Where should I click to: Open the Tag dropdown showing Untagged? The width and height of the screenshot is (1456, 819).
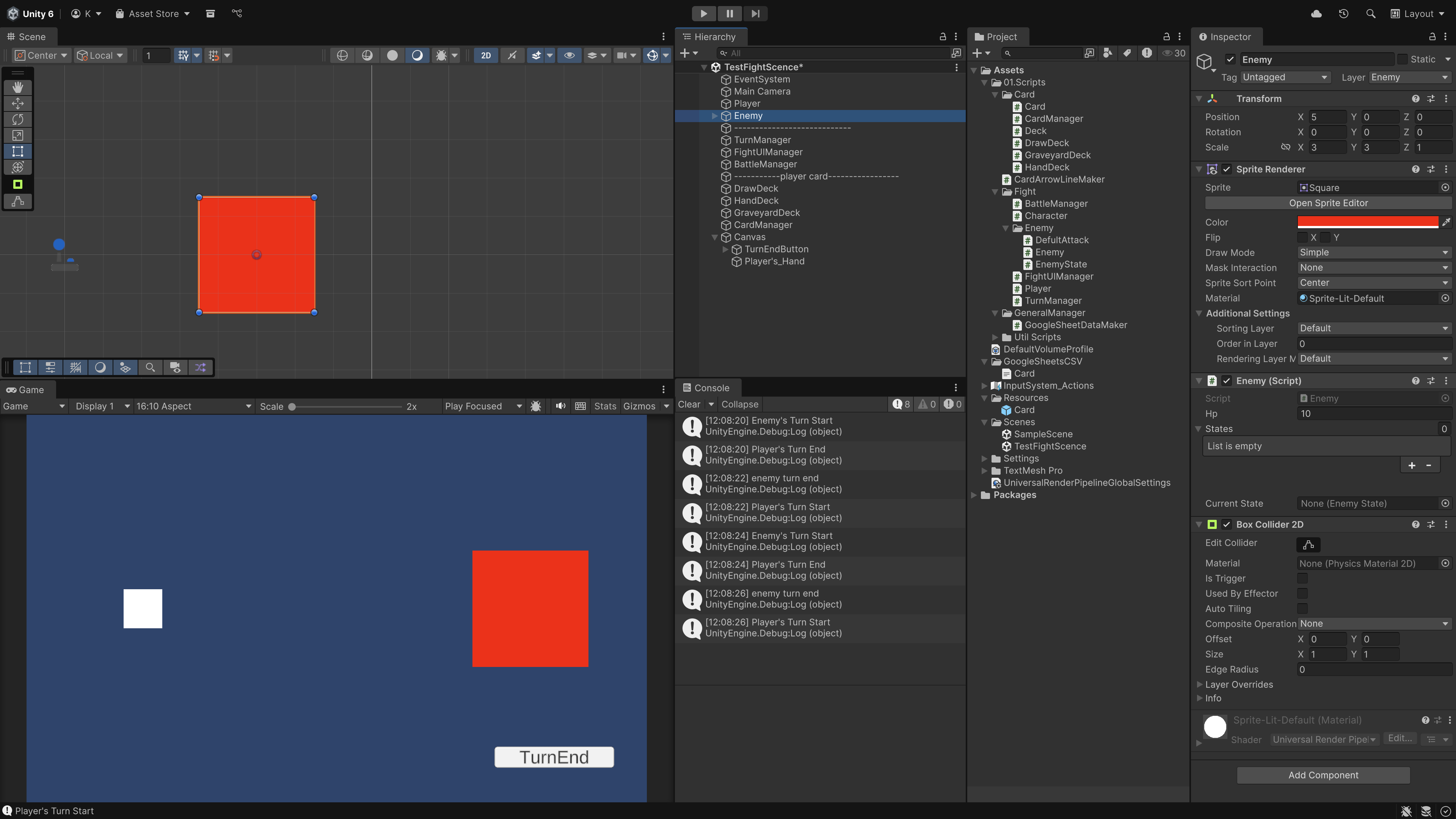click(x=1285, y=77)
